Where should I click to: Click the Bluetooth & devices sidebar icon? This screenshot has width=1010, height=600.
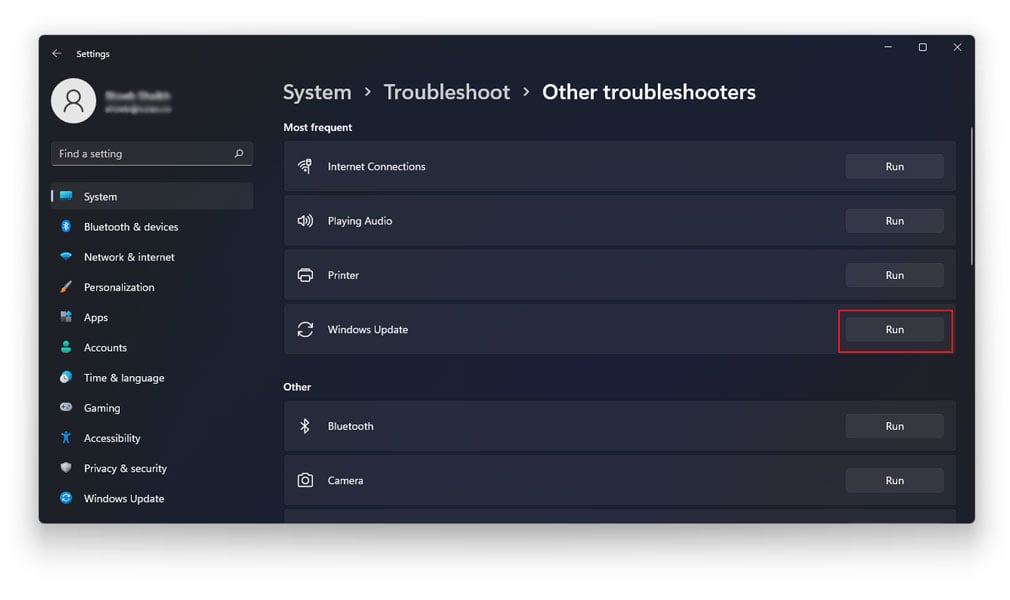66,226
